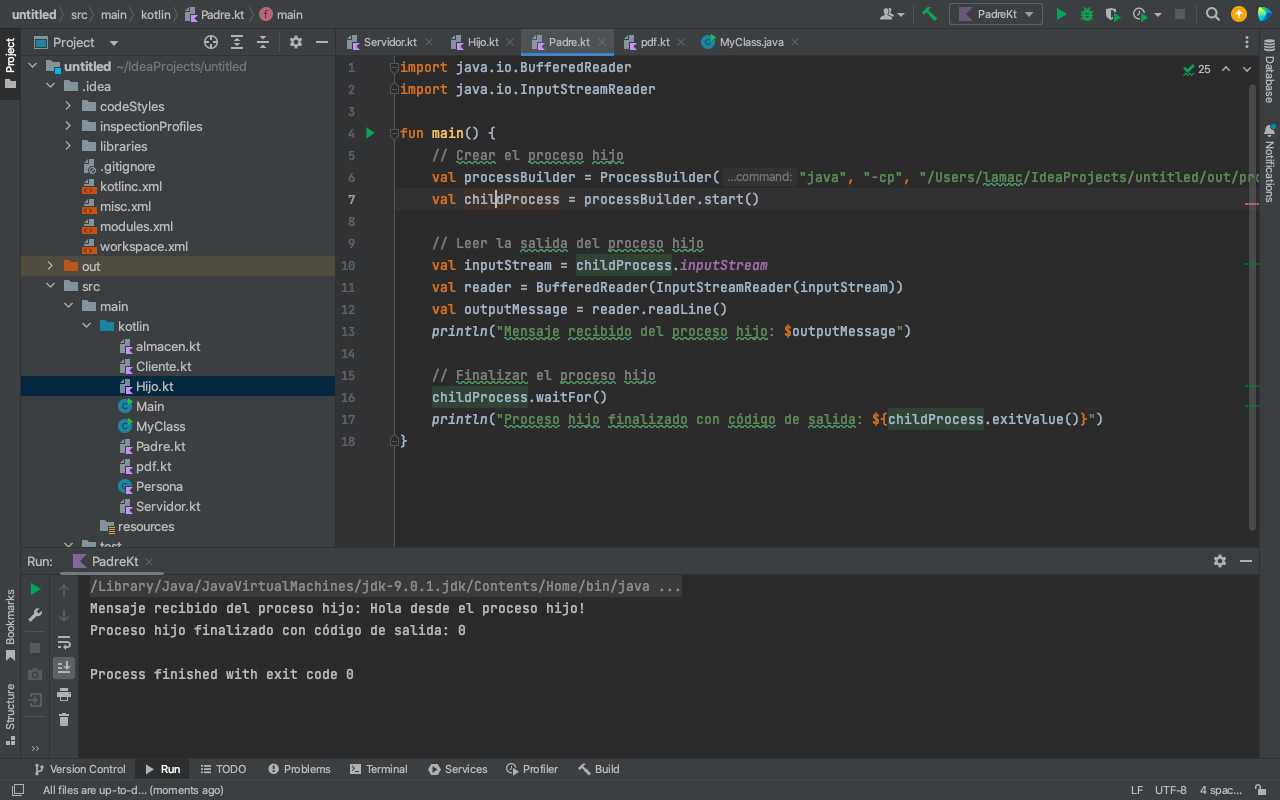Viewport: 1280px width, 800px height.
Task: Click the trash icon to clear console output
Action: (64, 719)
